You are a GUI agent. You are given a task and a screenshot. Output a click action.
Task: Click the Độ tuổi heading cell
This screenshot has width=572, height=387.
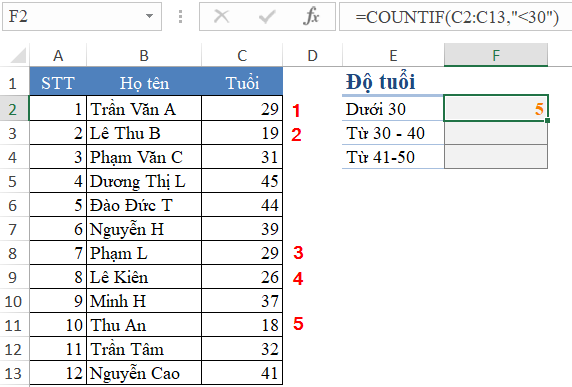pos(393,81)
